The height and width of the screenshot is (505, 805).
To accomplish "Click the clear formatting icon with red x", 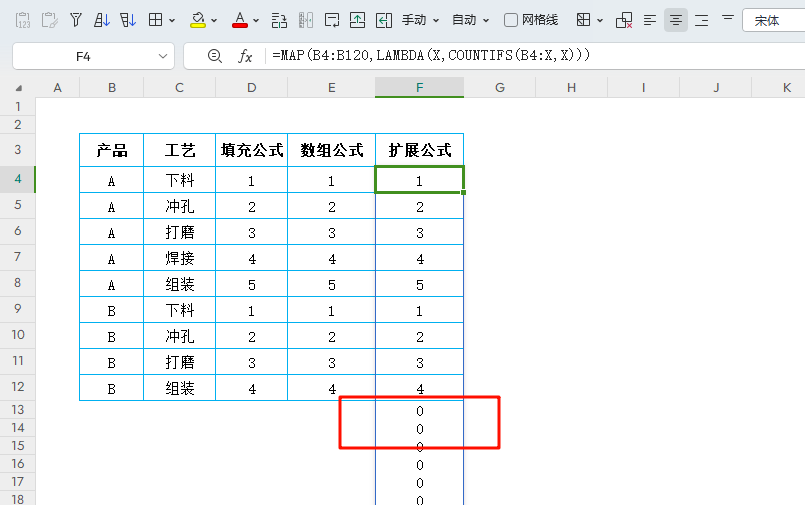I will (x=624, y=20).
